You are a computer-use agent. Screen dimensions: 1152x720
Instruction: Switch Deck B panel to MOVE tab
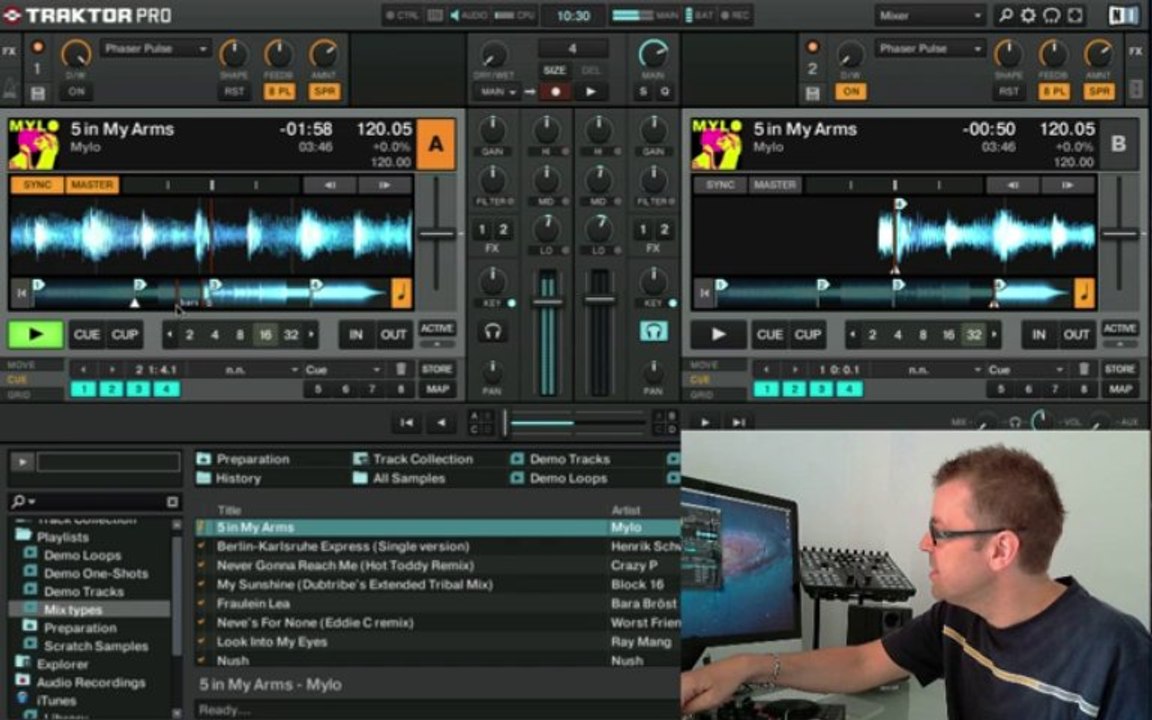coord(705,364)
